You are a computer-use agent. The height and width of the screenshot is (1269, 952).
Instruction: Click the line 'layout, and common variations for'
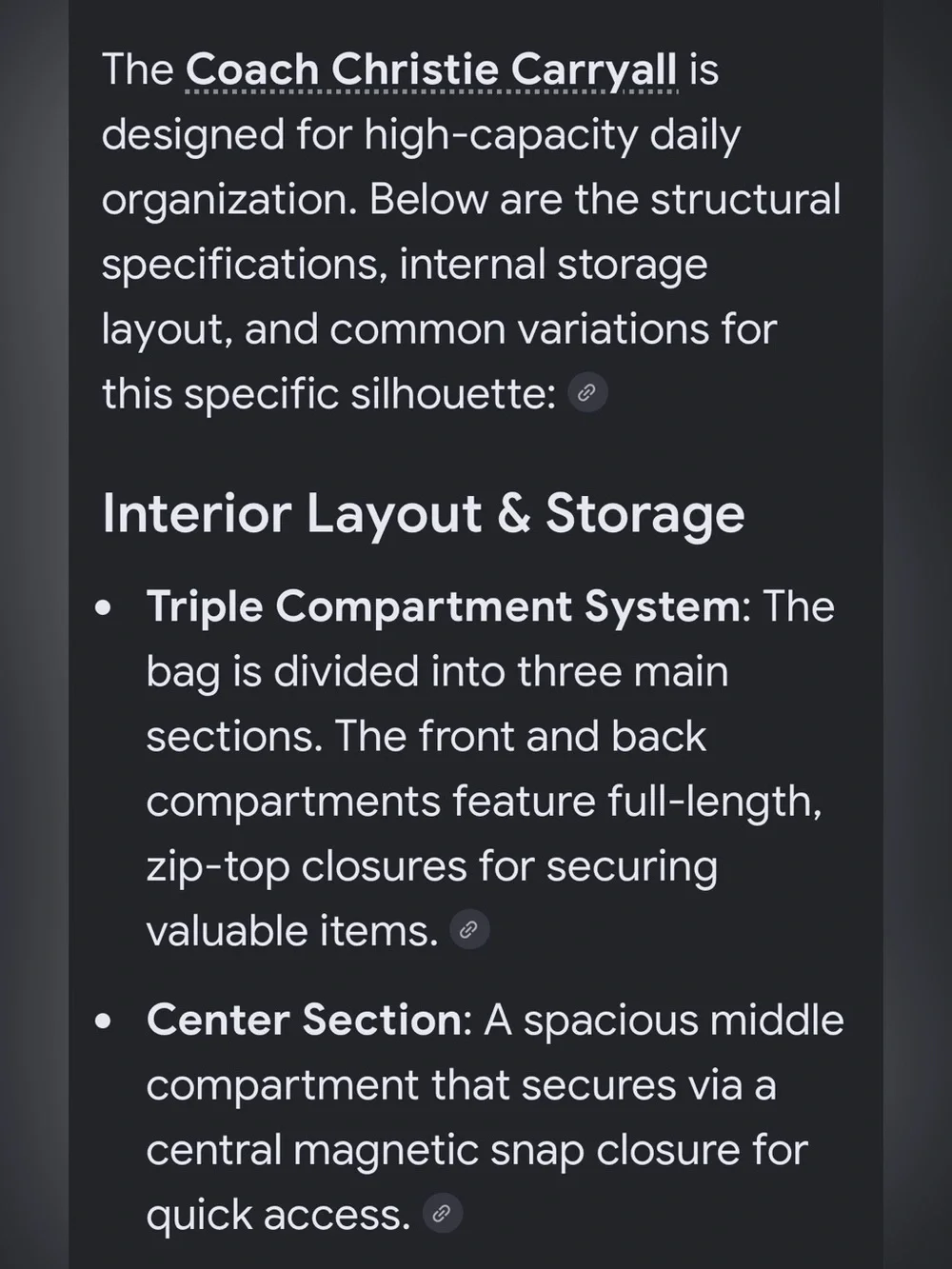coord(440,329)
